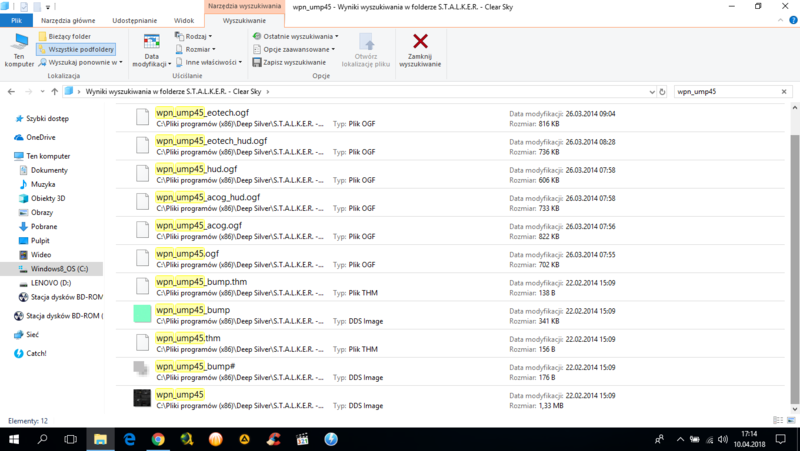Open Inne właściwości dropdown
The width and height of the screenshot is (800, 451).
(209, 62)
